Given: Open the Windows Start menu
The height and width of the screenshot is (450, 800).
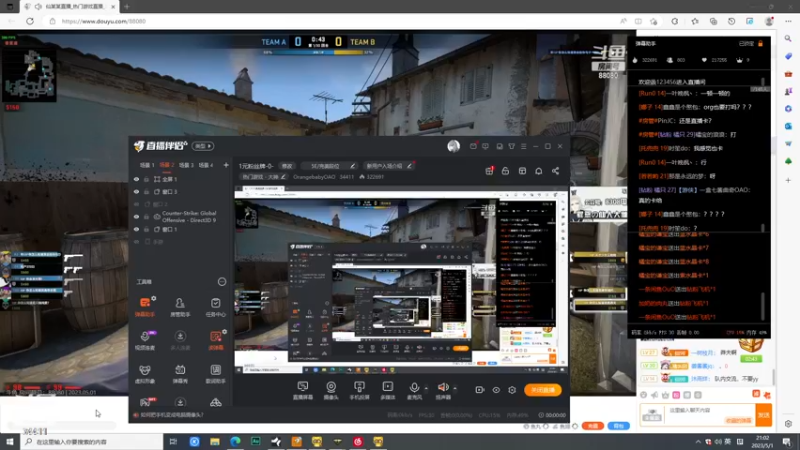Looking at the screenshot, I should coord(10,442).
